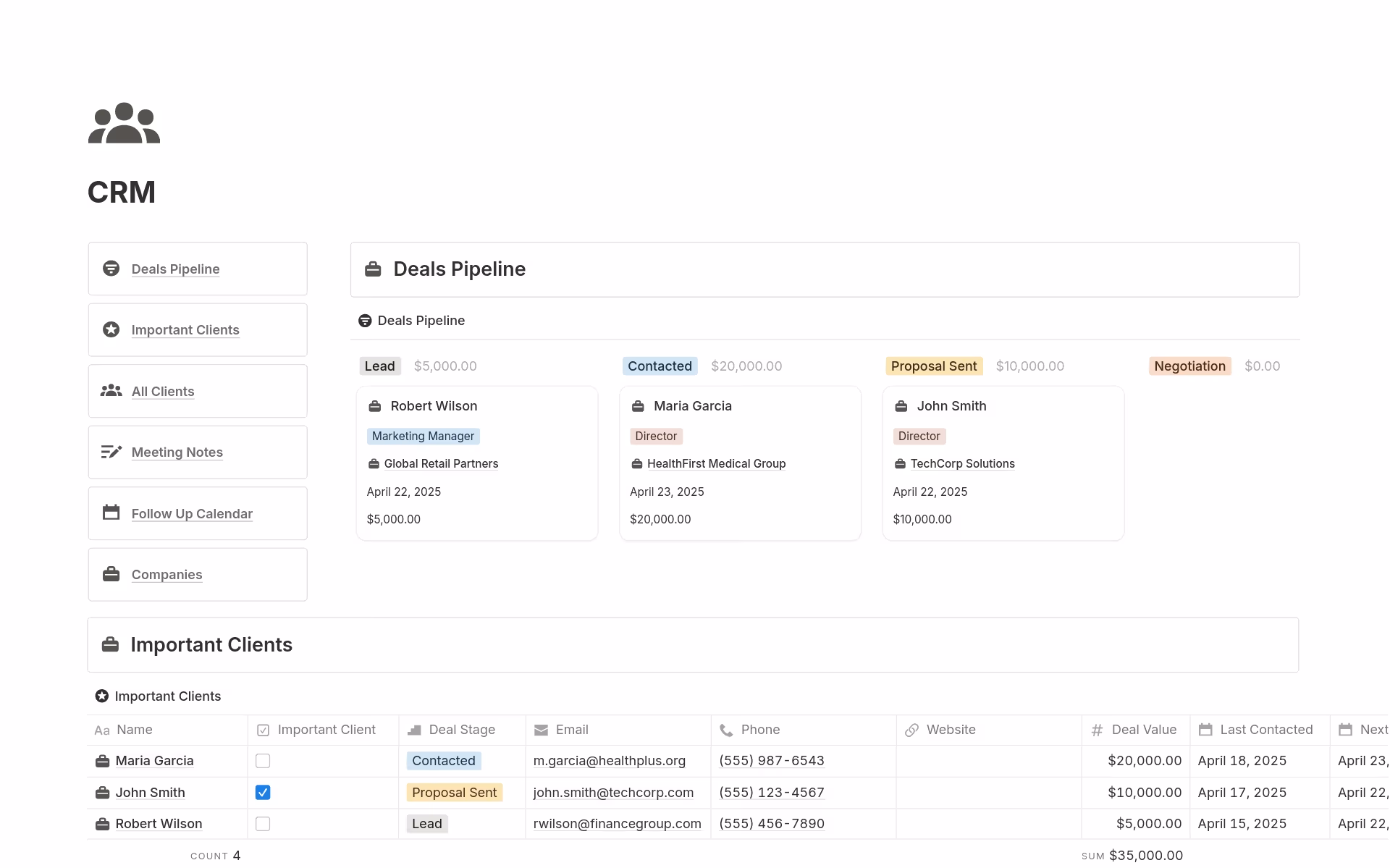Image resolution: width=1390 pixels, height=868 pixels.
Task: Check Important Client box for Maria Garcia
Action: [263, 761]
